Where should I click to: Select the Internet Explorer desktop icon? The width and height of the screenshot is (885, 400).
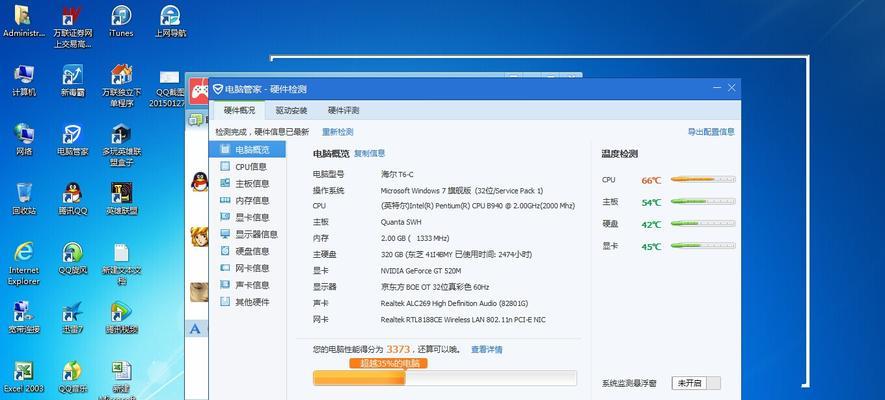point(24,263)
